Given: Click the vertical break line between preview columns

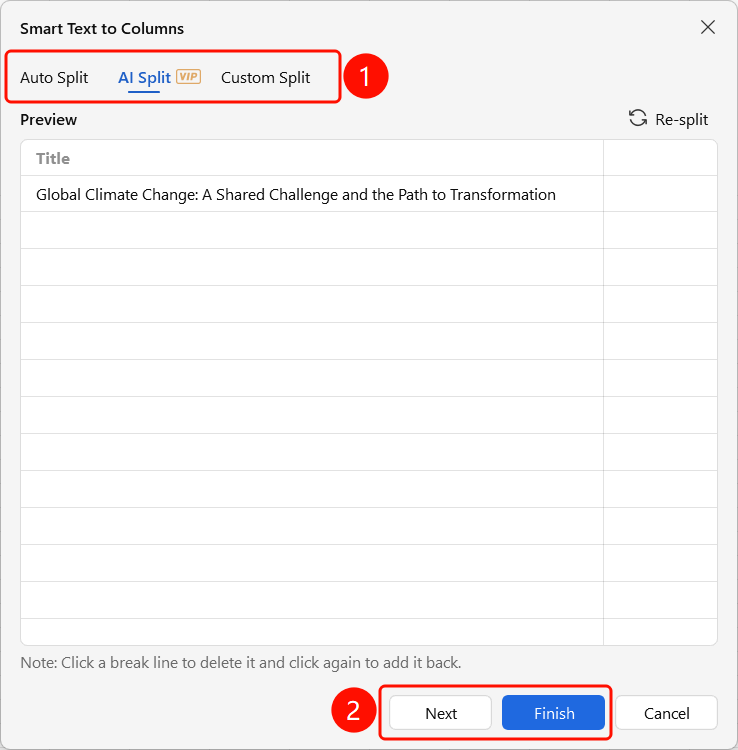Looking at the screenshot, I should pos(604,392).
